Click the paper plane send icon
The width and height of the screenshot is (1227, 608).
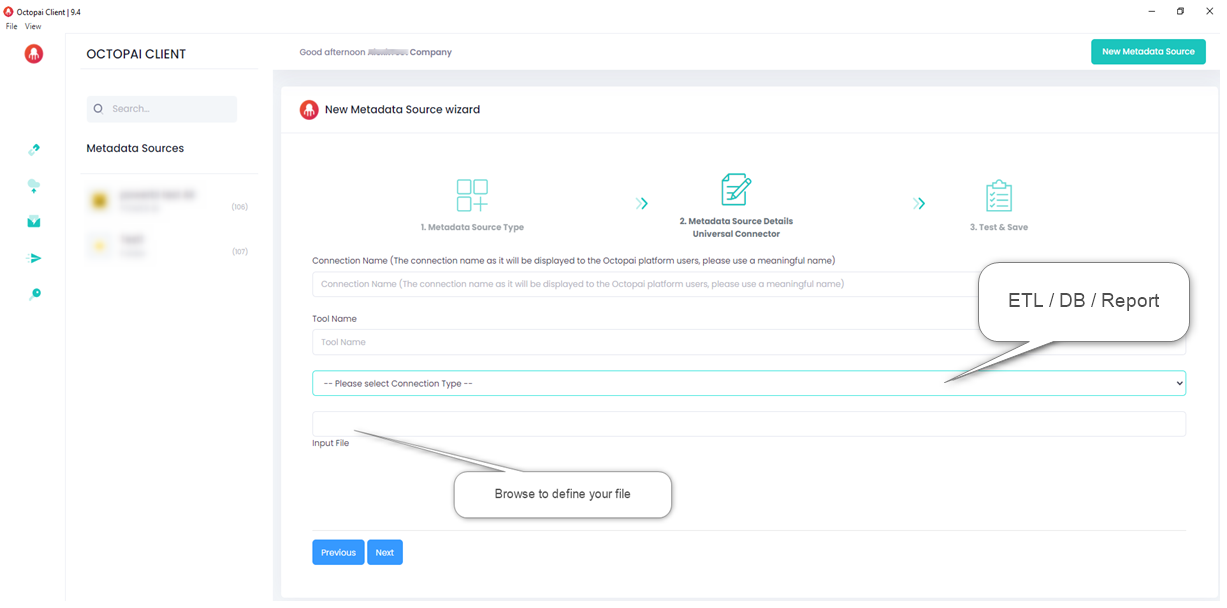[x=35, y=258]
